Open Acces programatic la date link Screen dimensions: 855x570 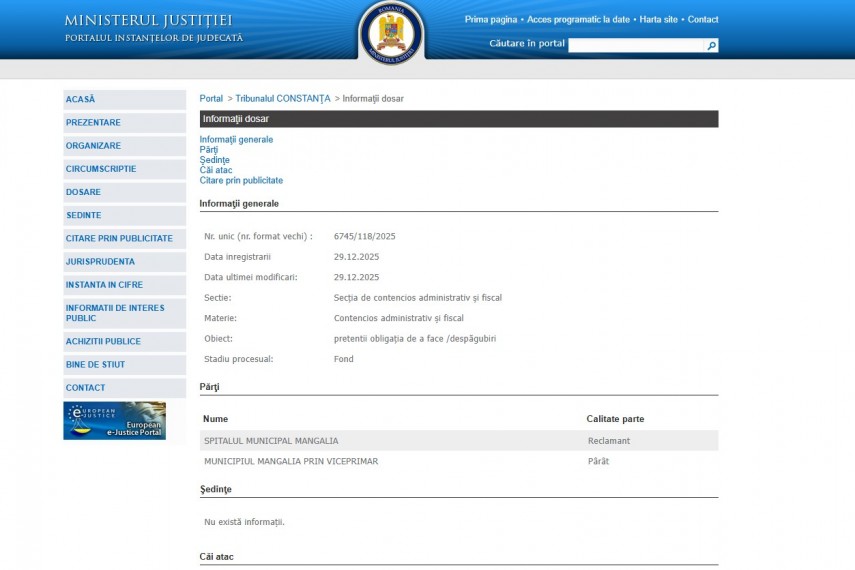pos(578,20)
